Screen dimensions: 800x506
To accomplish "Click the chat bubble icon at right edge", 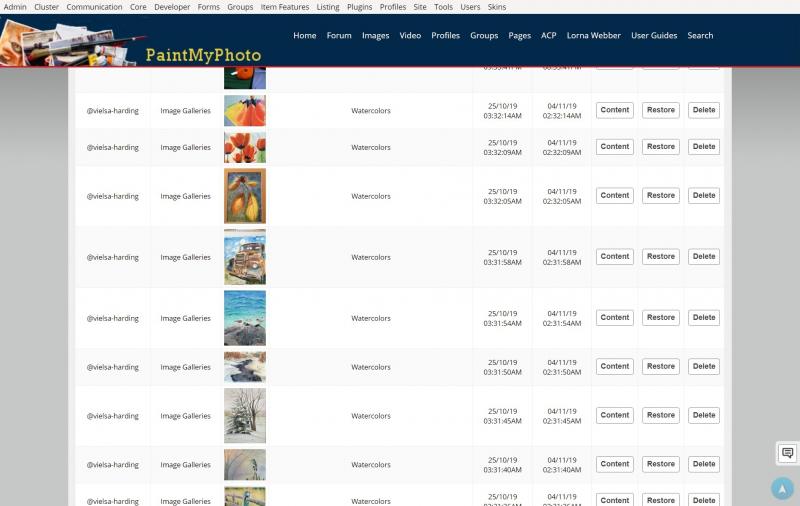I will (x=787, y=452).
